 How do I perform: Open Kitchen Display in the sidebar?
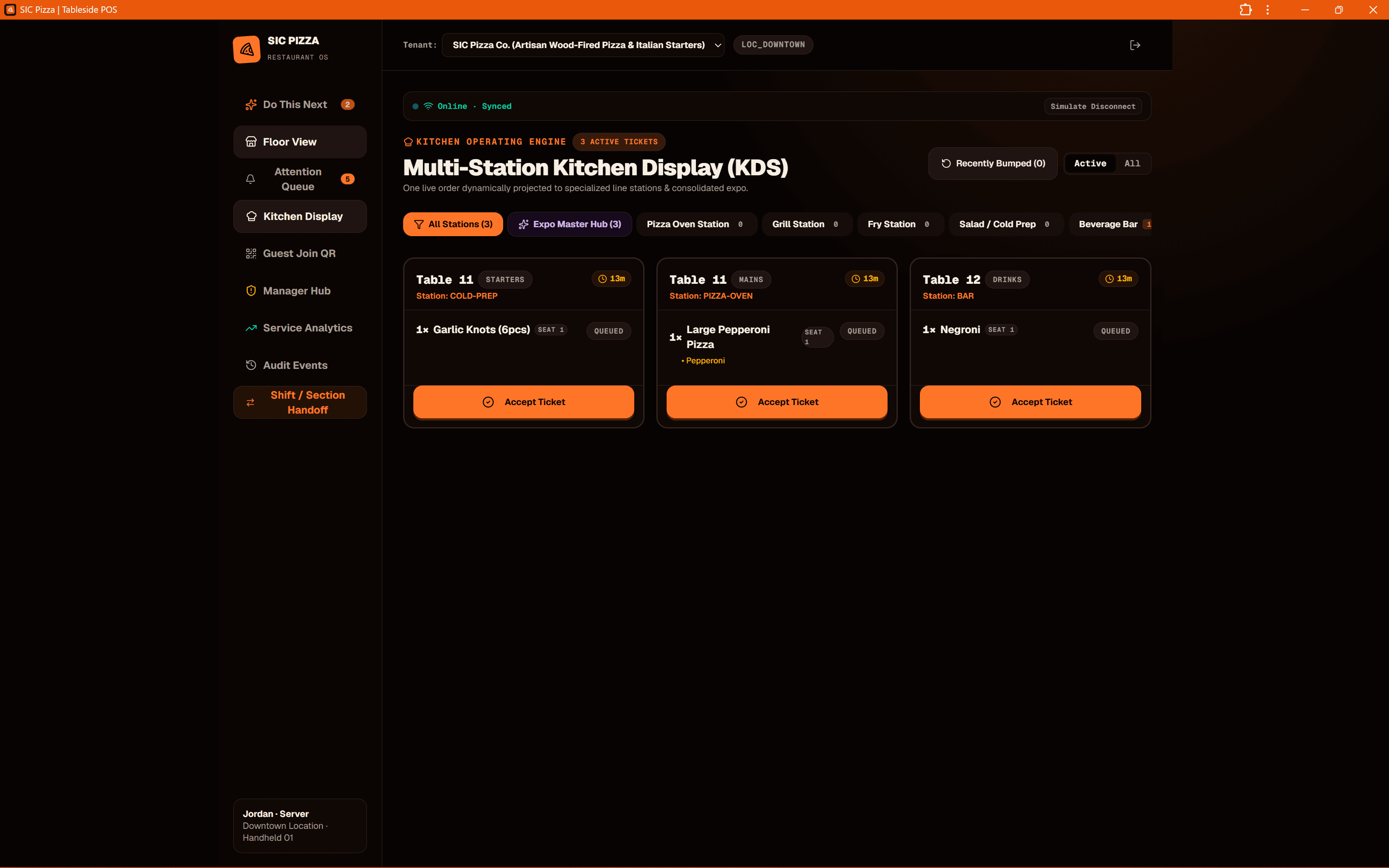300,217
